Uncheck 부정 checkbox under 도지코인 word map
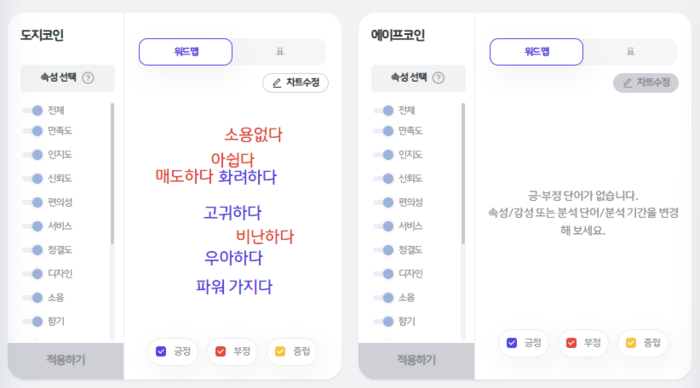Image resolution: width=700 pixels, height=388 pixels. pyautogui.click(x=221, y=351)
